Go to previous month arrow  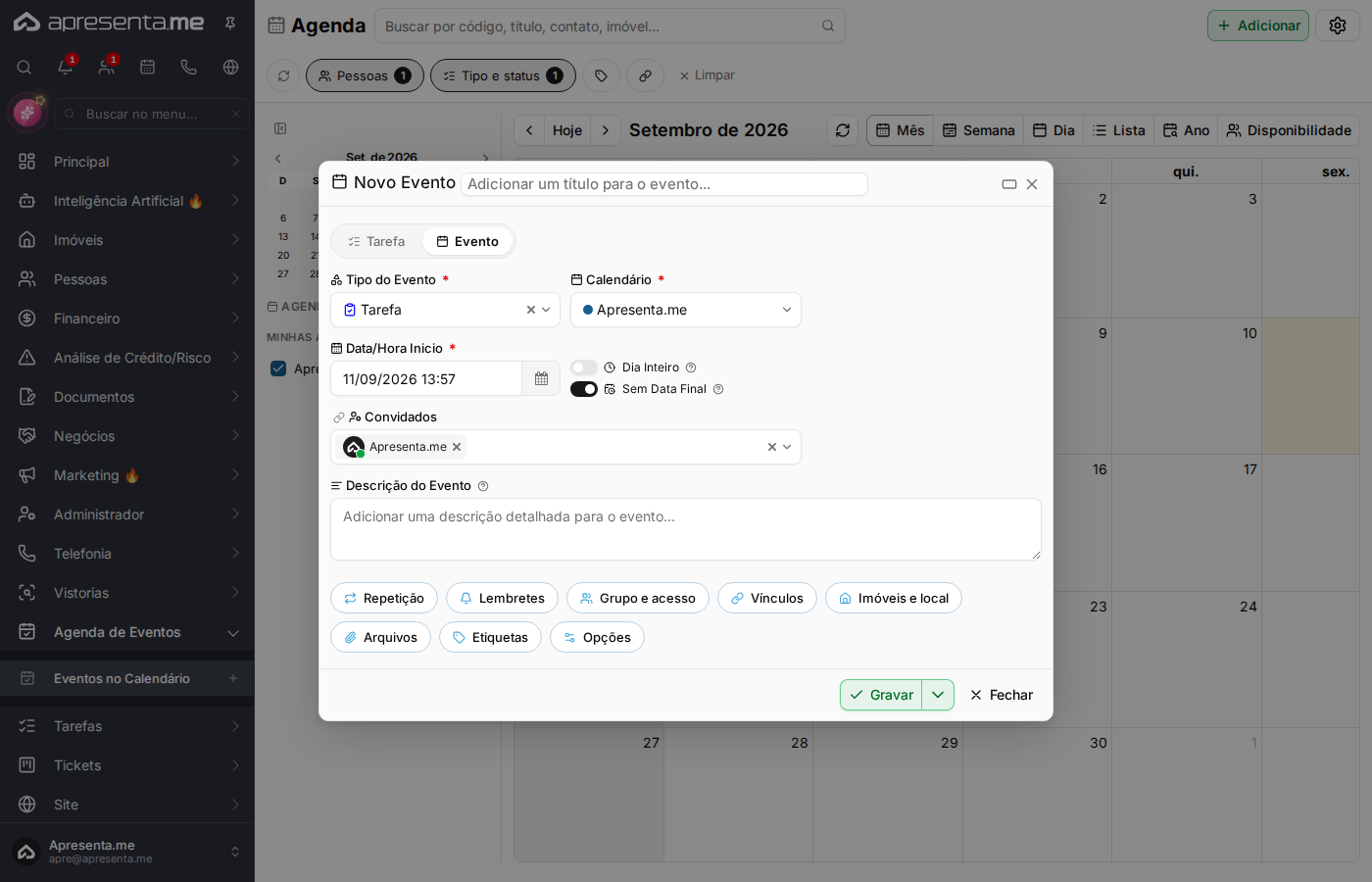pyautogui.click(x=529, y=130)
